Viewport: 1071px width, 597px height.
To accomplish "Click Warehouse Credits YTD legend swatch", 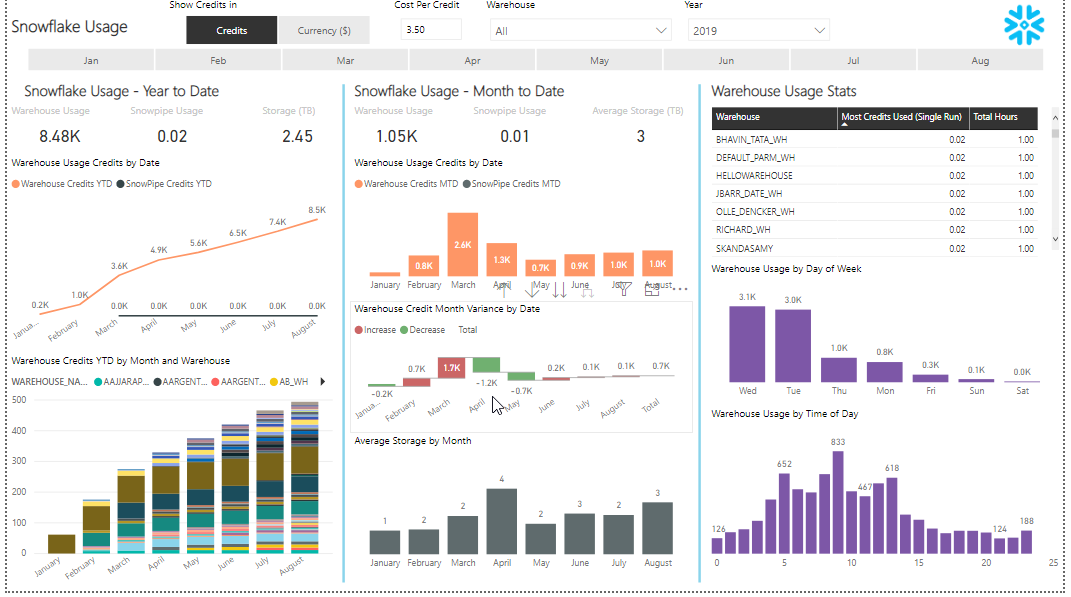I will [16, 184].
